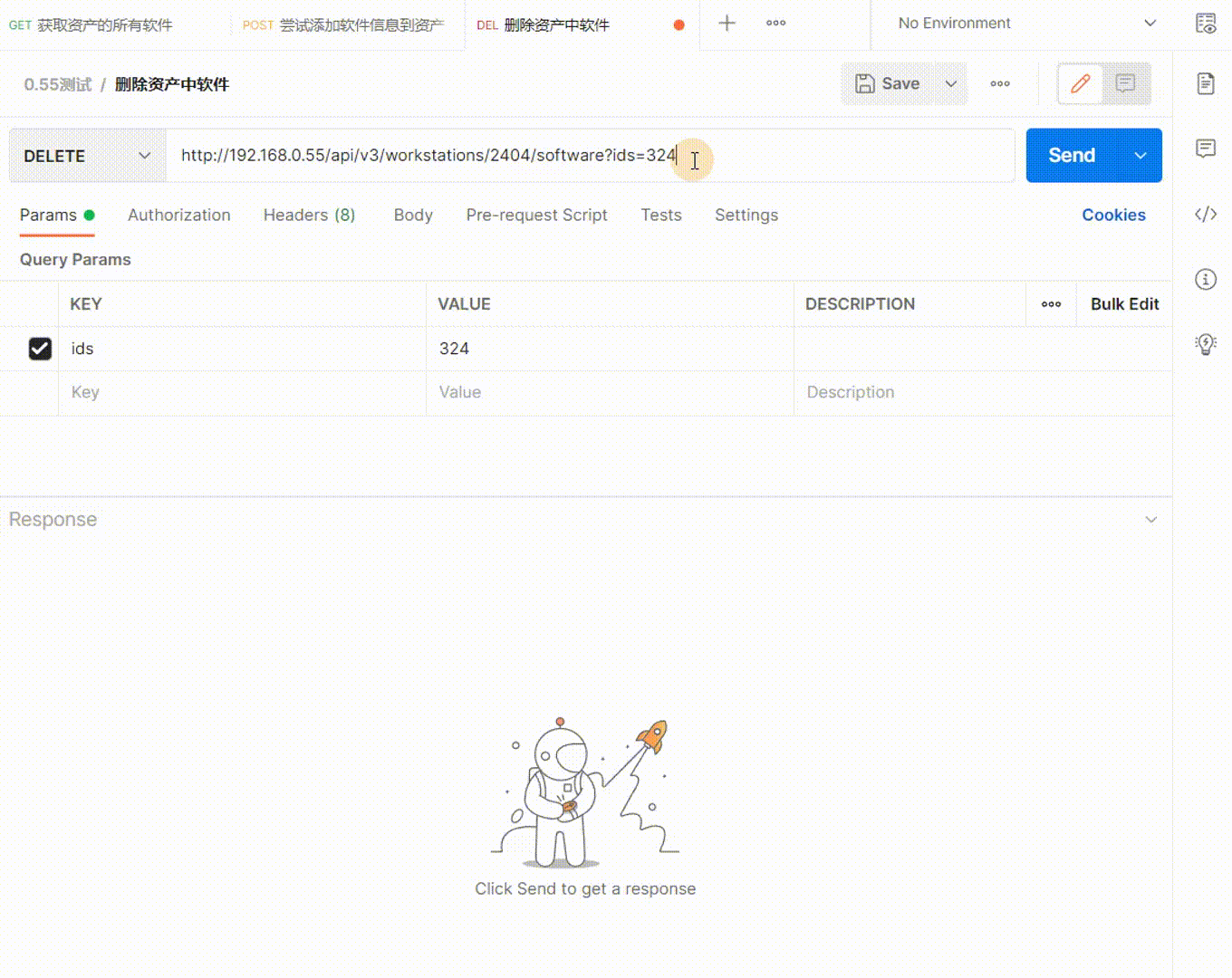The width and height of the screenshot is (1232, 978).
Task: Click the ids key cell
Action: (242, 349)
